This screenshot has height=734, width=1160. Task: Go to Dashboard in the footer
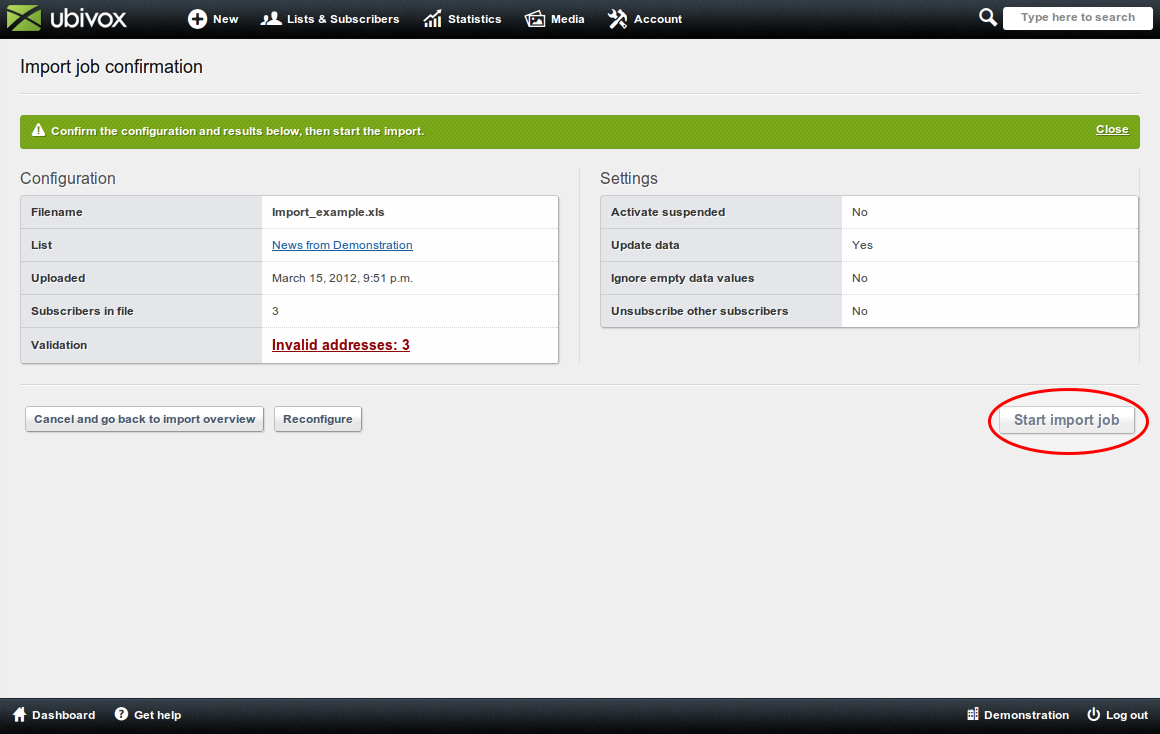(x=54, y=715)
